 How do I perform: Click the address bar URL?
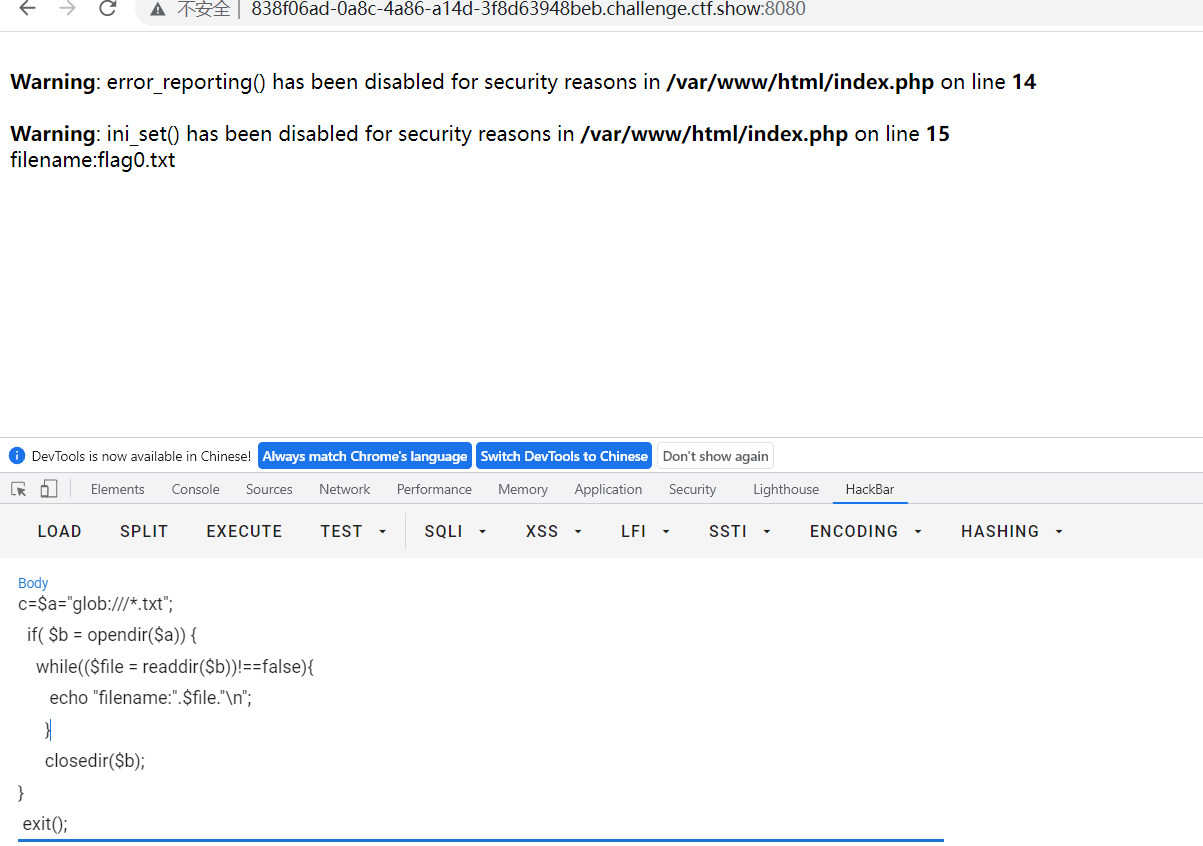[528, 10]
